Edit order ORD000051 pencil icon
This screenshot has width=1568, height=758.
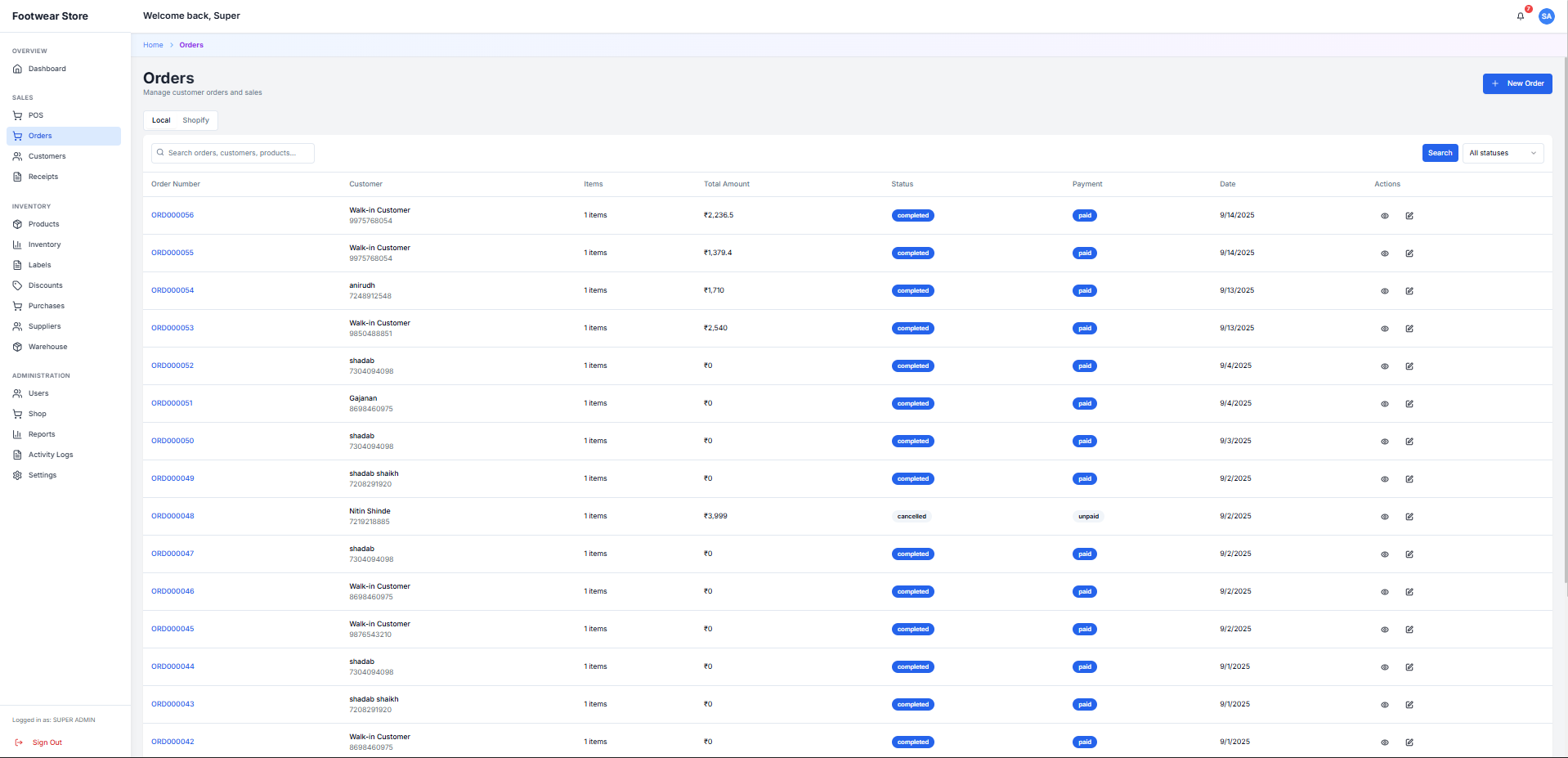(x=1409, y=404)
